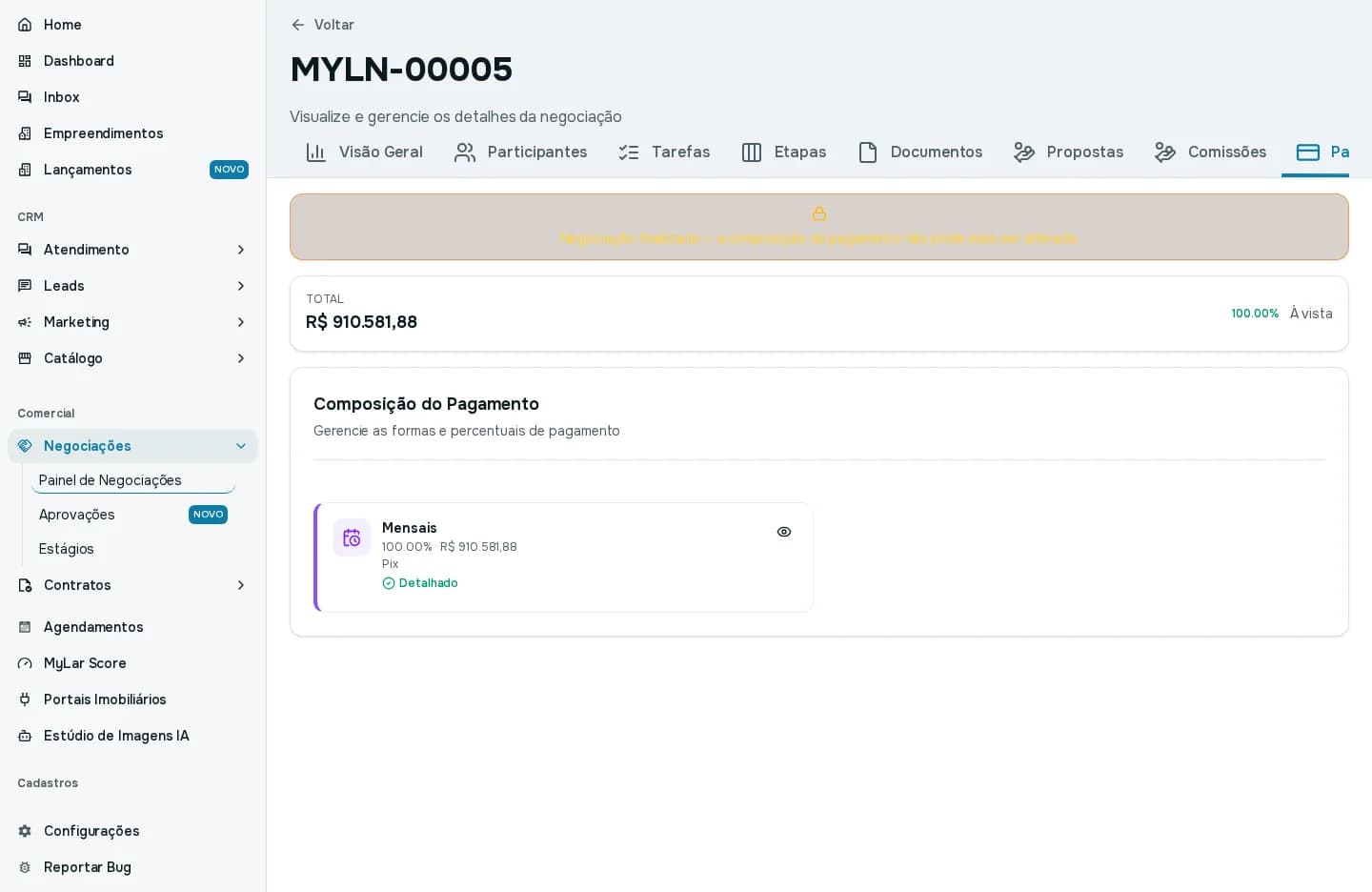The height and width of the screenshot is (892, 1372).
Task: Expand the Marketing submenu chevron
Action: coord(241,322)
